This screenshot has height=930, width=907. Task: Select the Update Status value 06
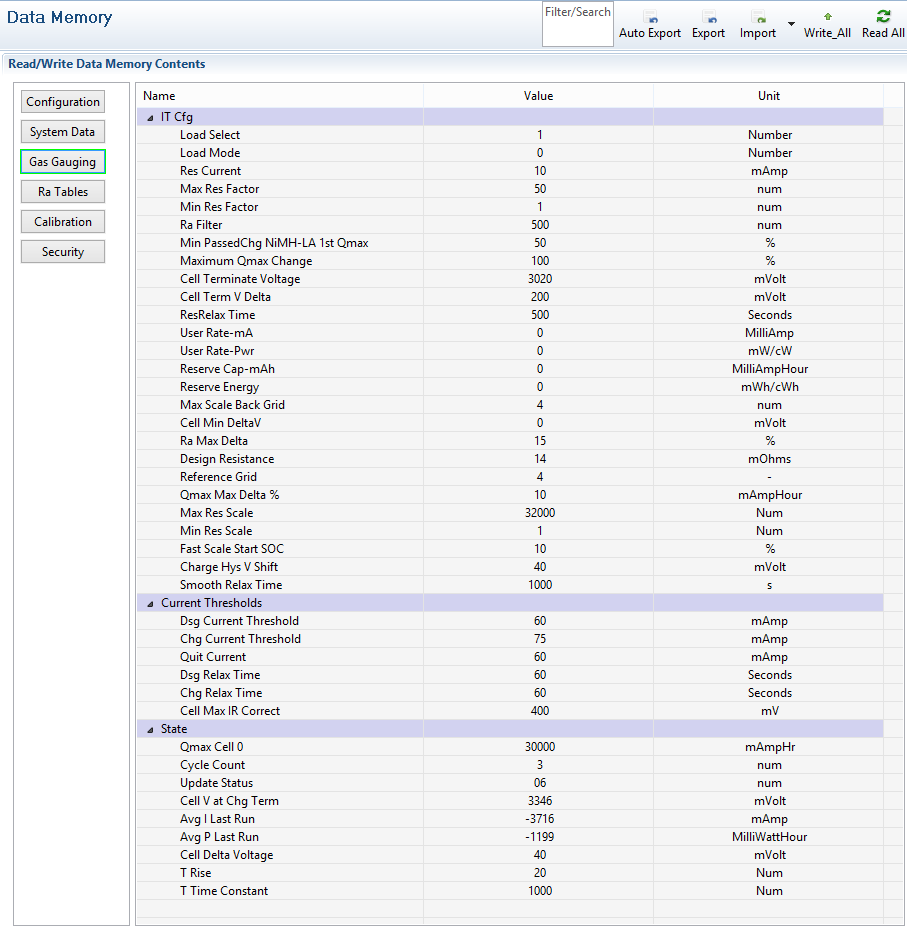pyautogui.click(x=539, y=783)
